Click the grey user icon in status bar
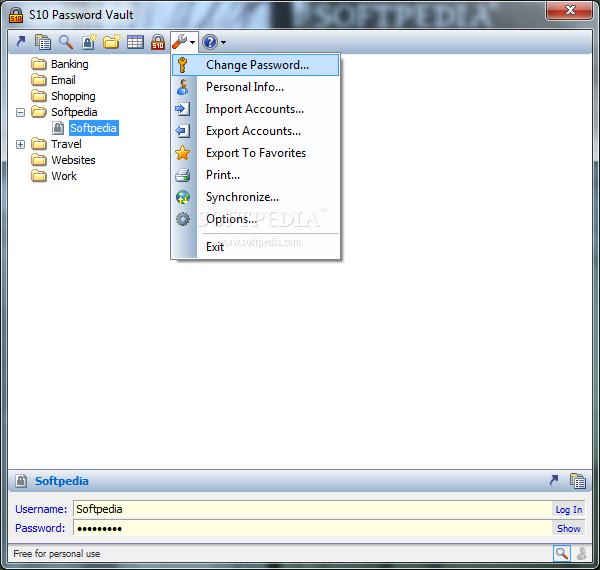The height and width of the screenshot is (570, 600). (582, 554)
